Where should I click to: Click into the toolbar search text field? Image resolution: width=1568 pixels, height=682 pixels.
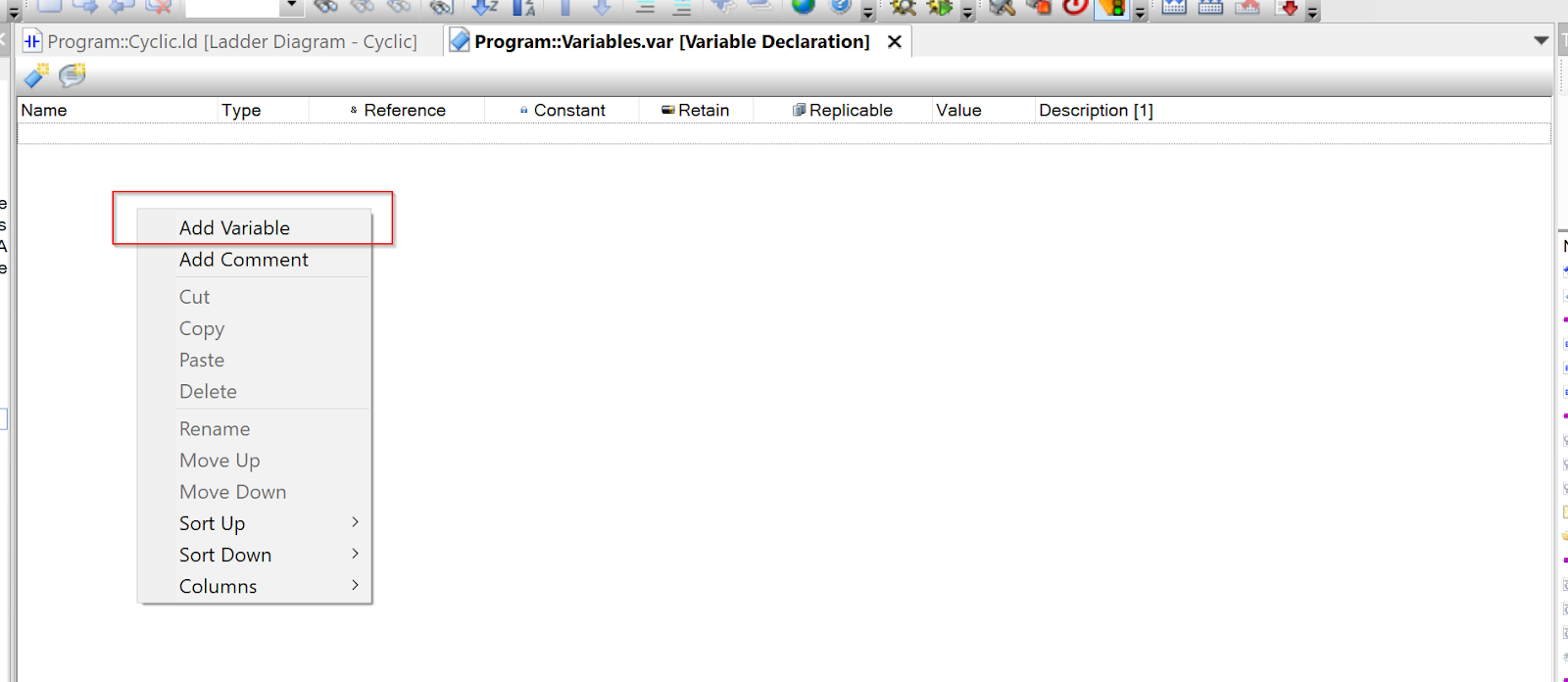click(x=232, y=6)
